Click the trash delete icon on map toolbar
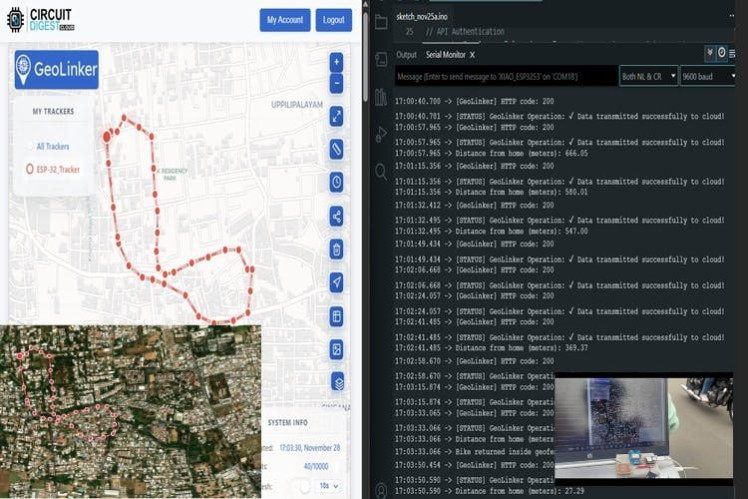 337,250
